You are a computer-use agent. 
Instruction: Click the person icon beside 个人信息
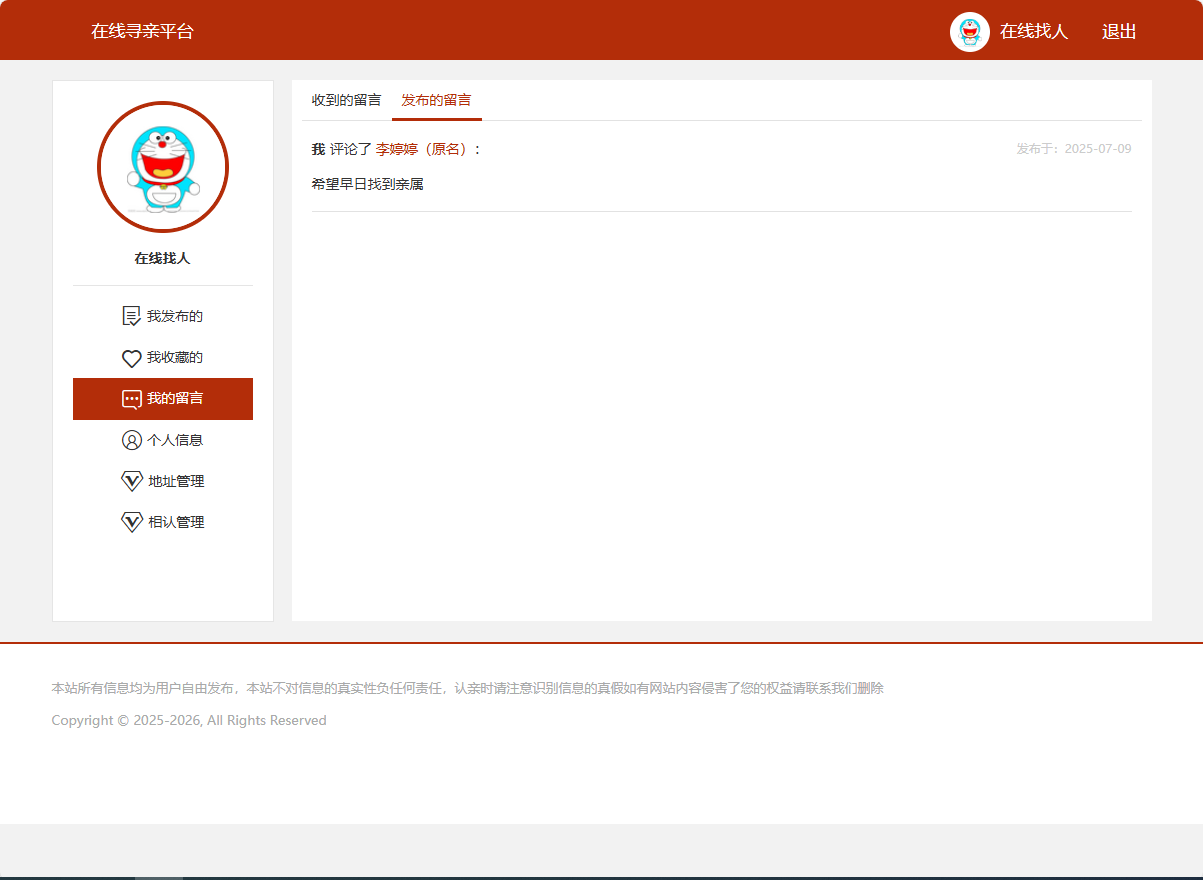click(130, 439)
